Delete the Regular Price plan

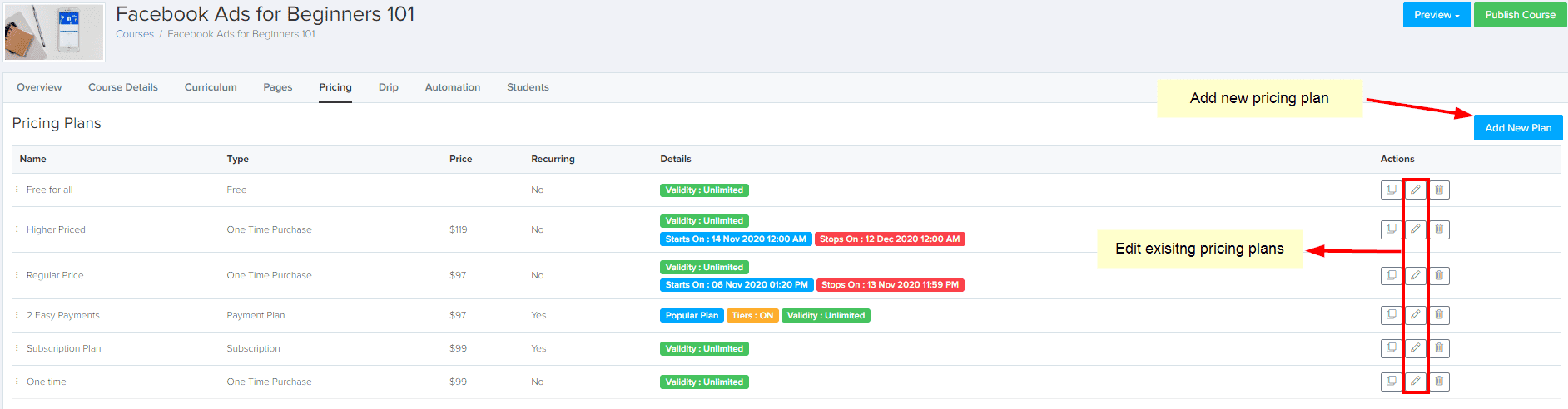click(1439, 275)
